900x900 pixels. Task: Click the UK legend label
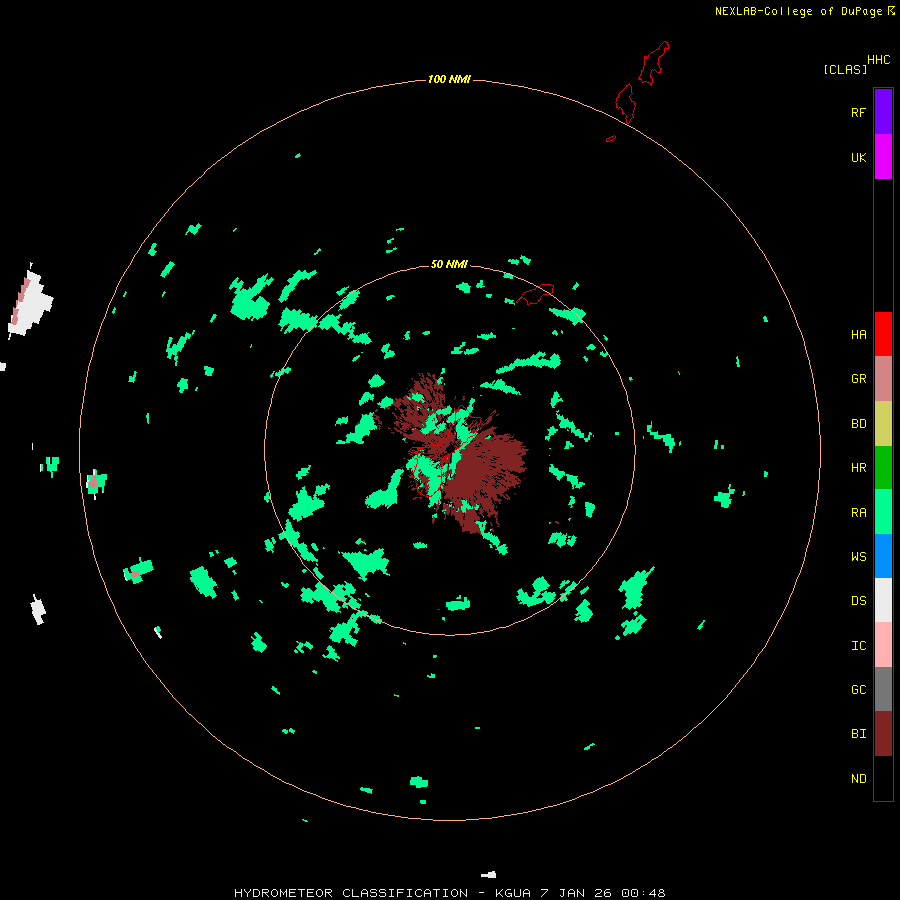tap(859, 158)
